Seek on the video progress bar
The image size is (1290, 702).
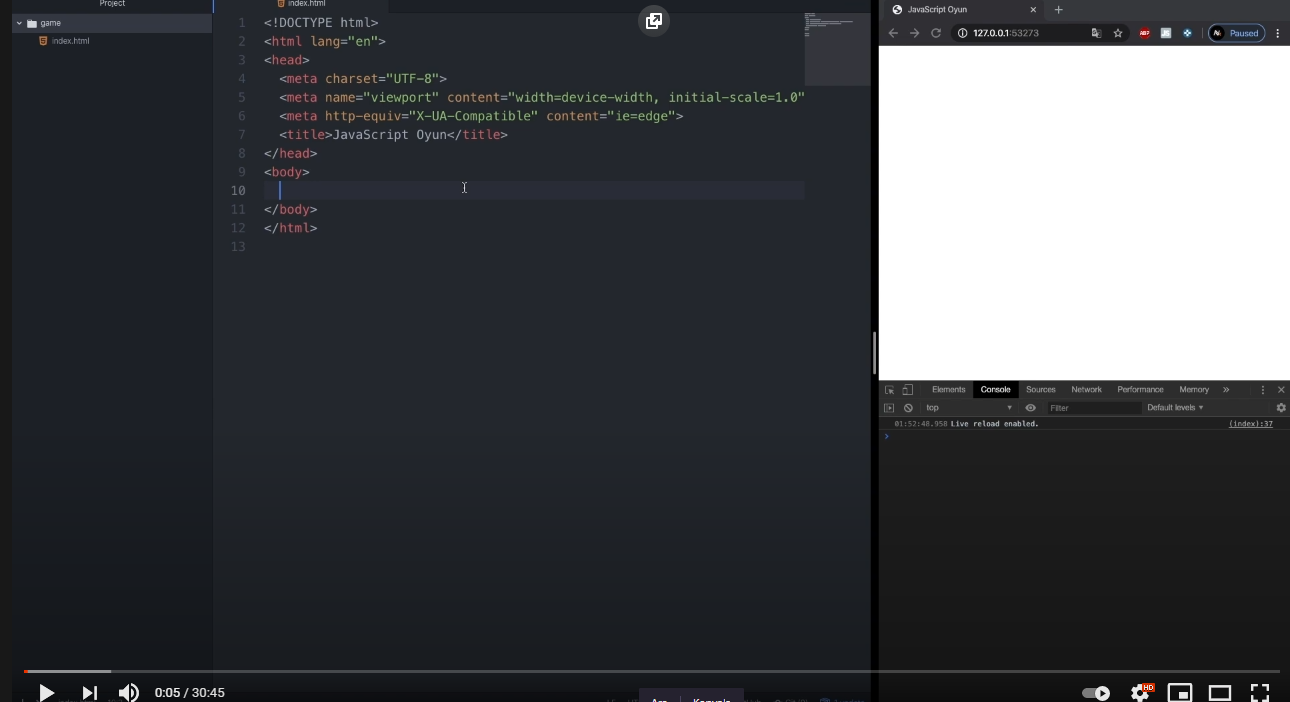650,671
